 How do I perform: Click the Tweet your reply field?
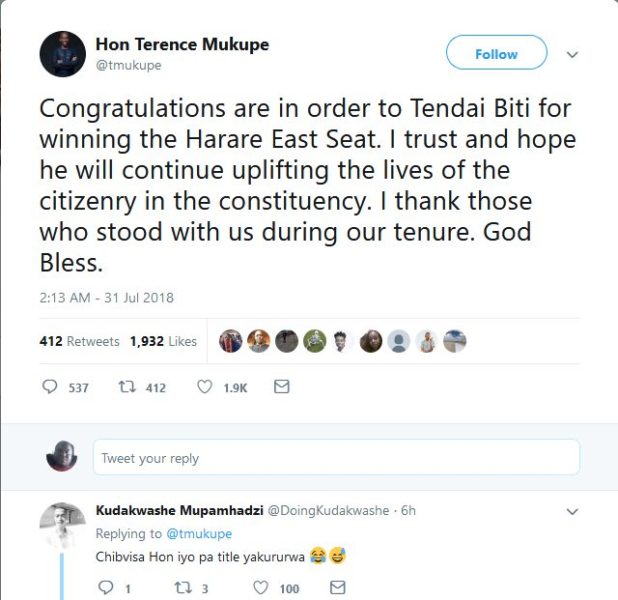pos(336,458)
